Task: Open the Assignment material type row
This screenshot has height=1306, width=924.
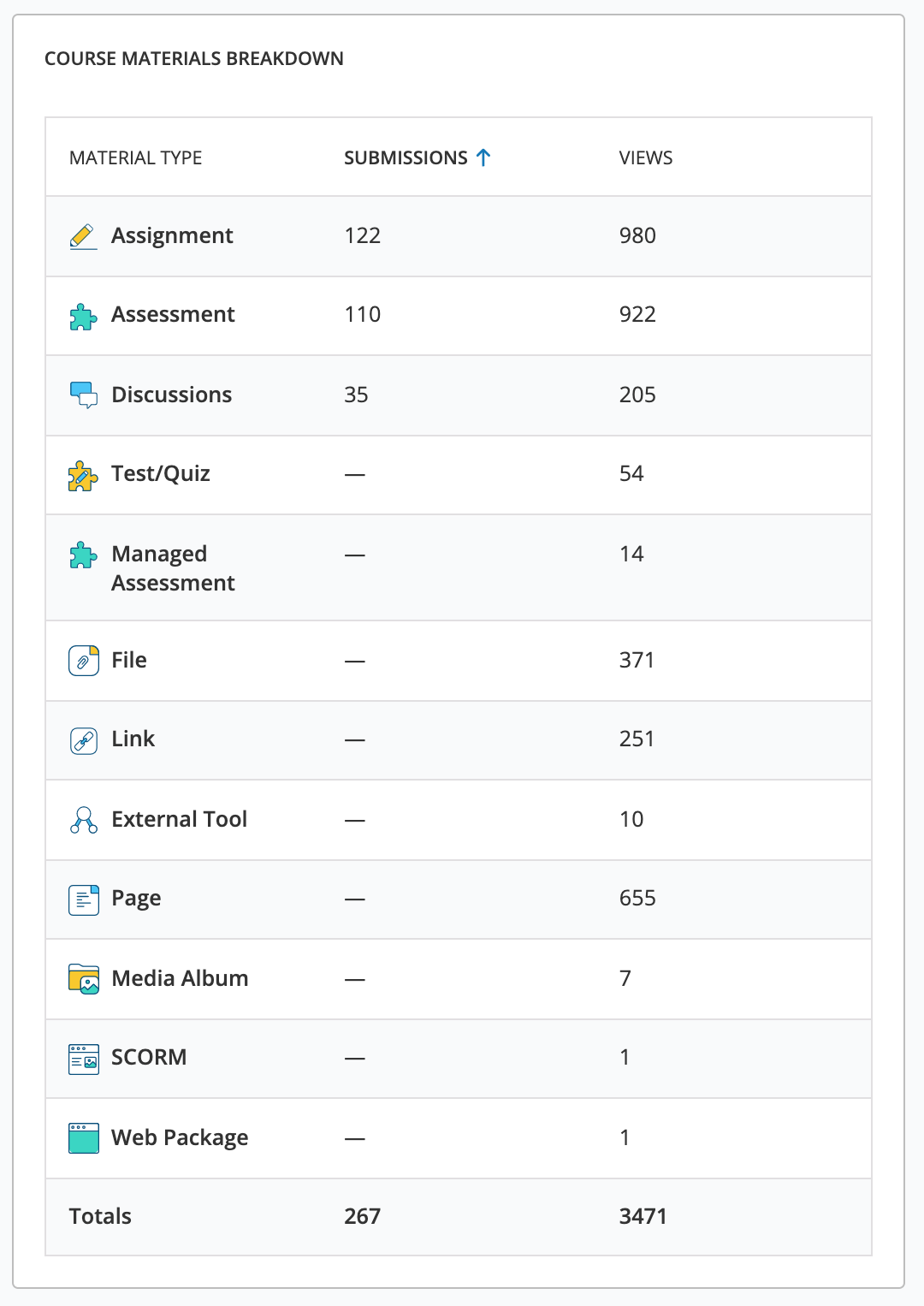Action: point(172,236)
